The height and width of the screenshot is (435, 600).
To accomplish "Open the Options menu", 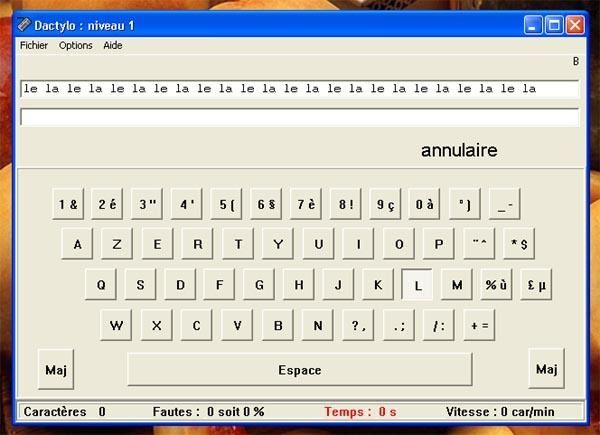I will point(75,46).
